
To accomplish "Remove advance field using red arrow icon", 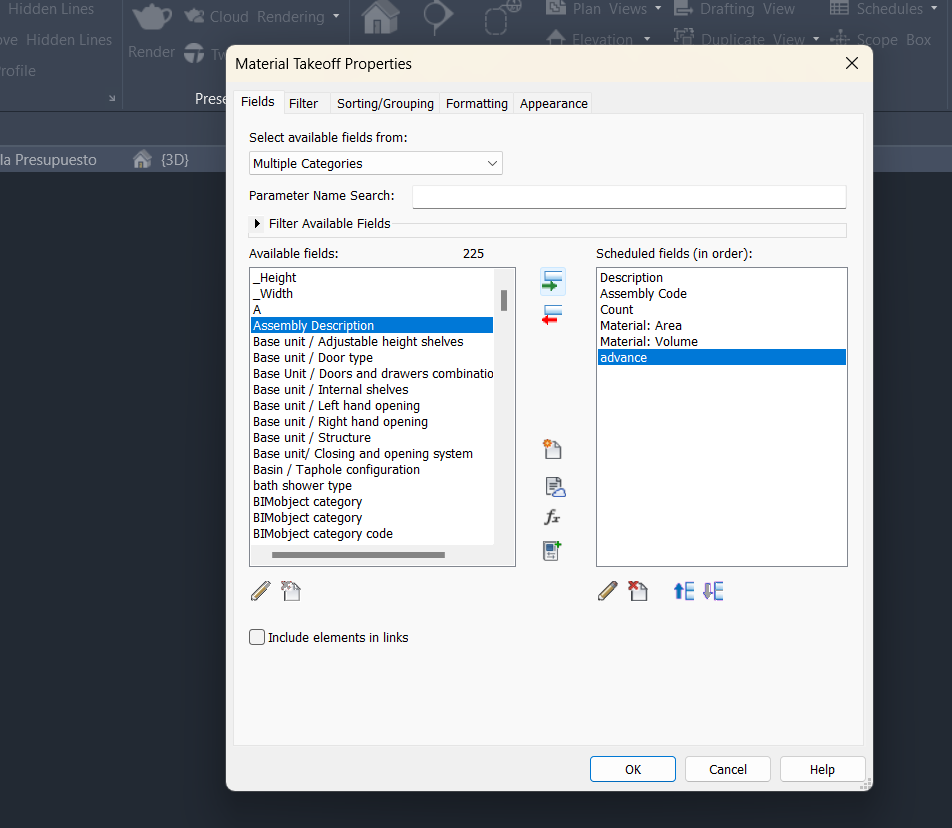I will pyautogui.click(x=551, y=313).
